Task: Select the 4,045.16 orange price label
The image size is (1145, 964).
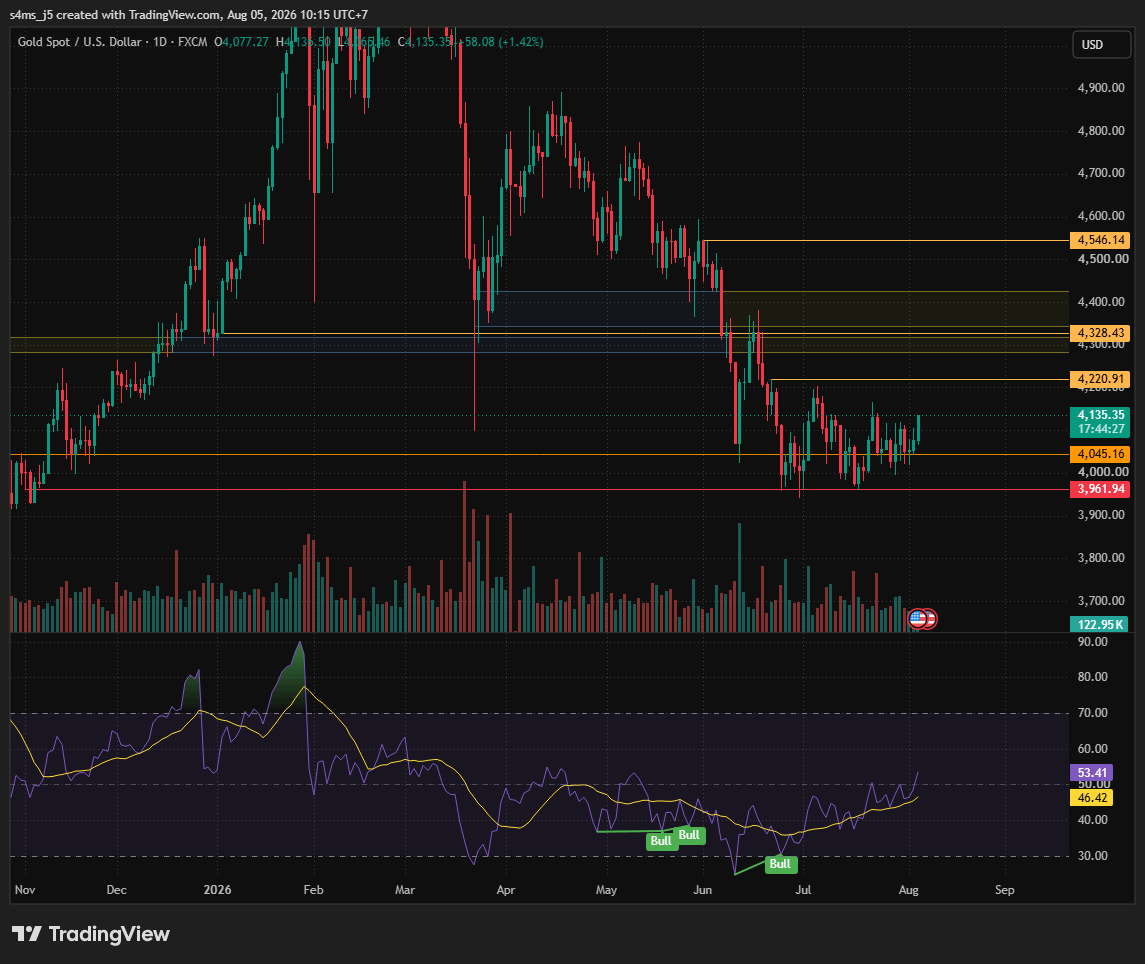Action: point(1100,454)
